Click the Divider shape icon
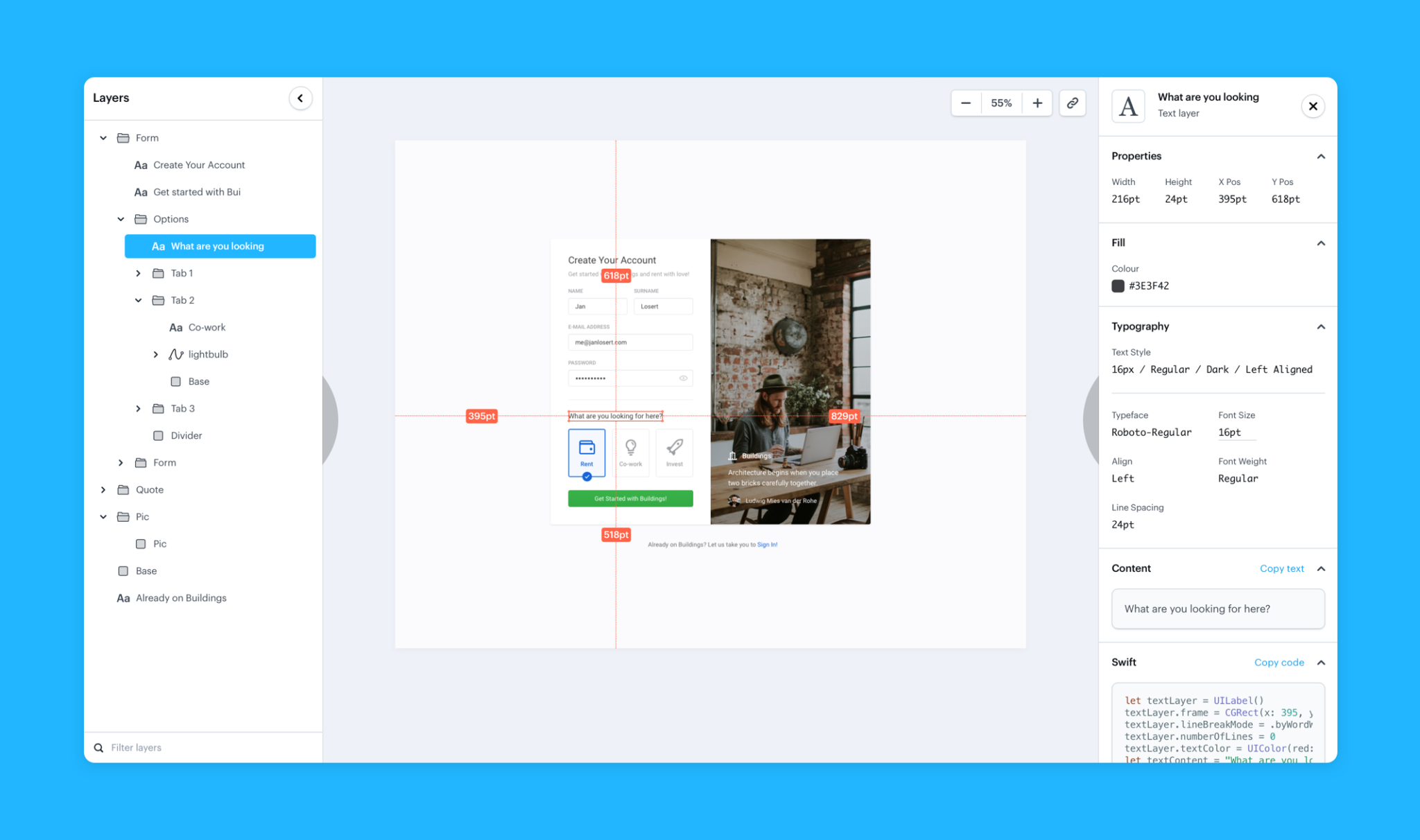1420x840 pixels. tap(158, 435)
